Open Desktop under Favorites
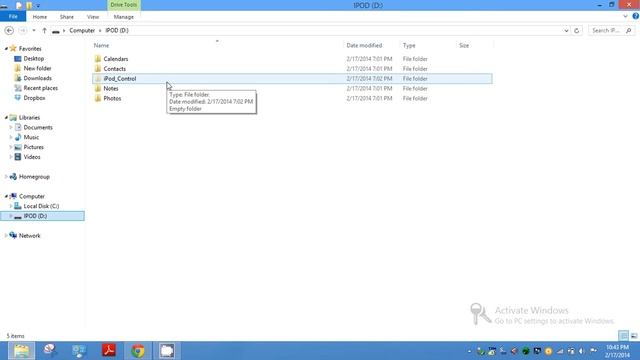The height and width of the screenshot is (360, 640). point(33,58)
